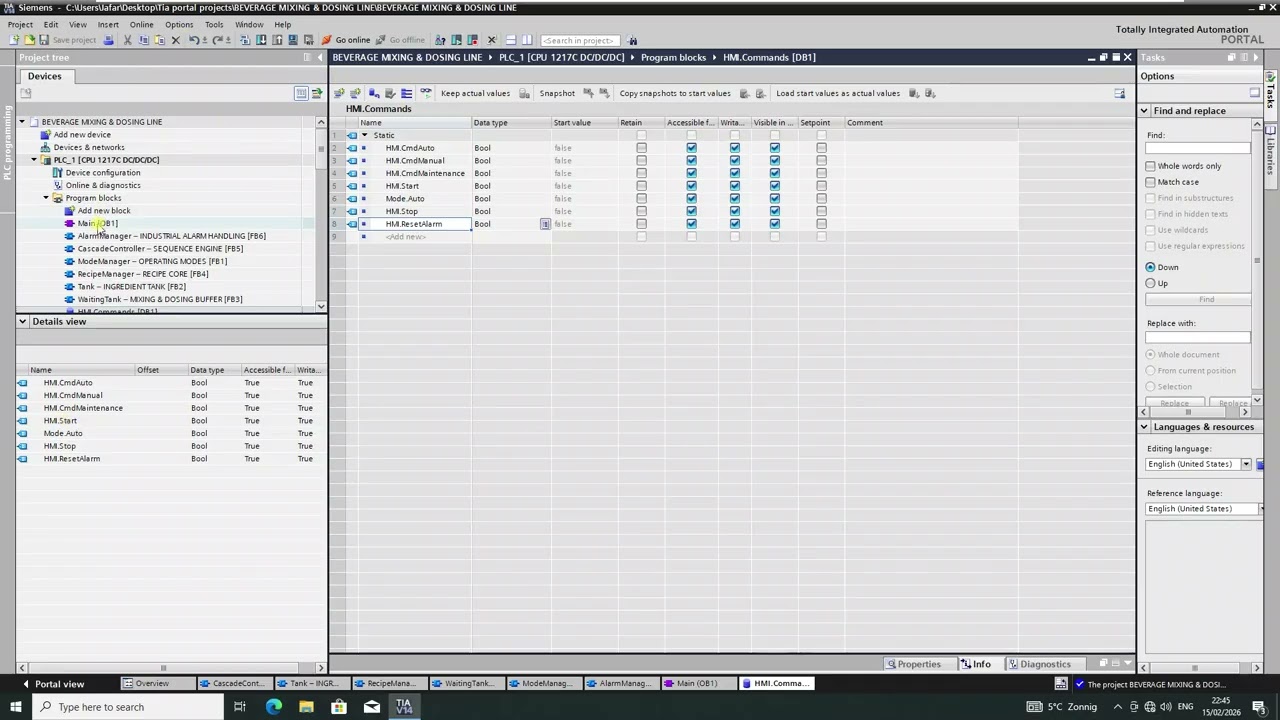Click the Online & diagnostics icon in the tree
This screenshot has width=1280, height=720.
click(x=57, y=185)
